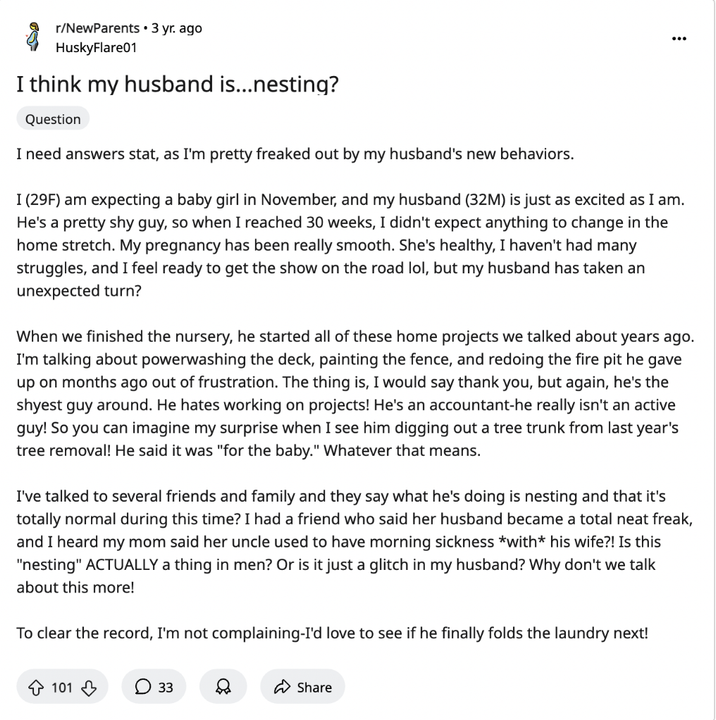Click the Share button label
716x720 pixels.
[314, 687]
